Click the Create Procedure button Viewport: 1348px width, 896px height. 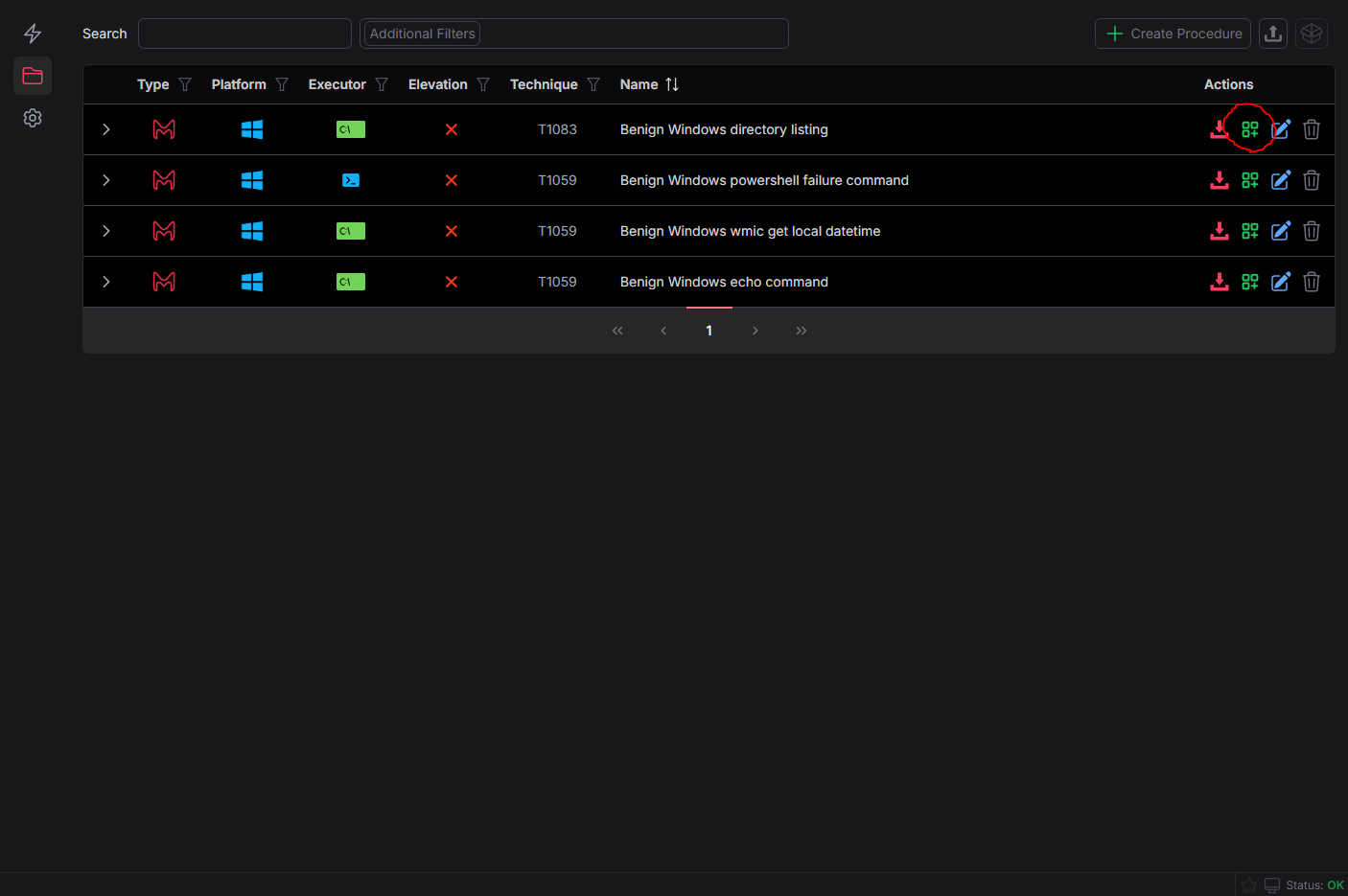1173,34
